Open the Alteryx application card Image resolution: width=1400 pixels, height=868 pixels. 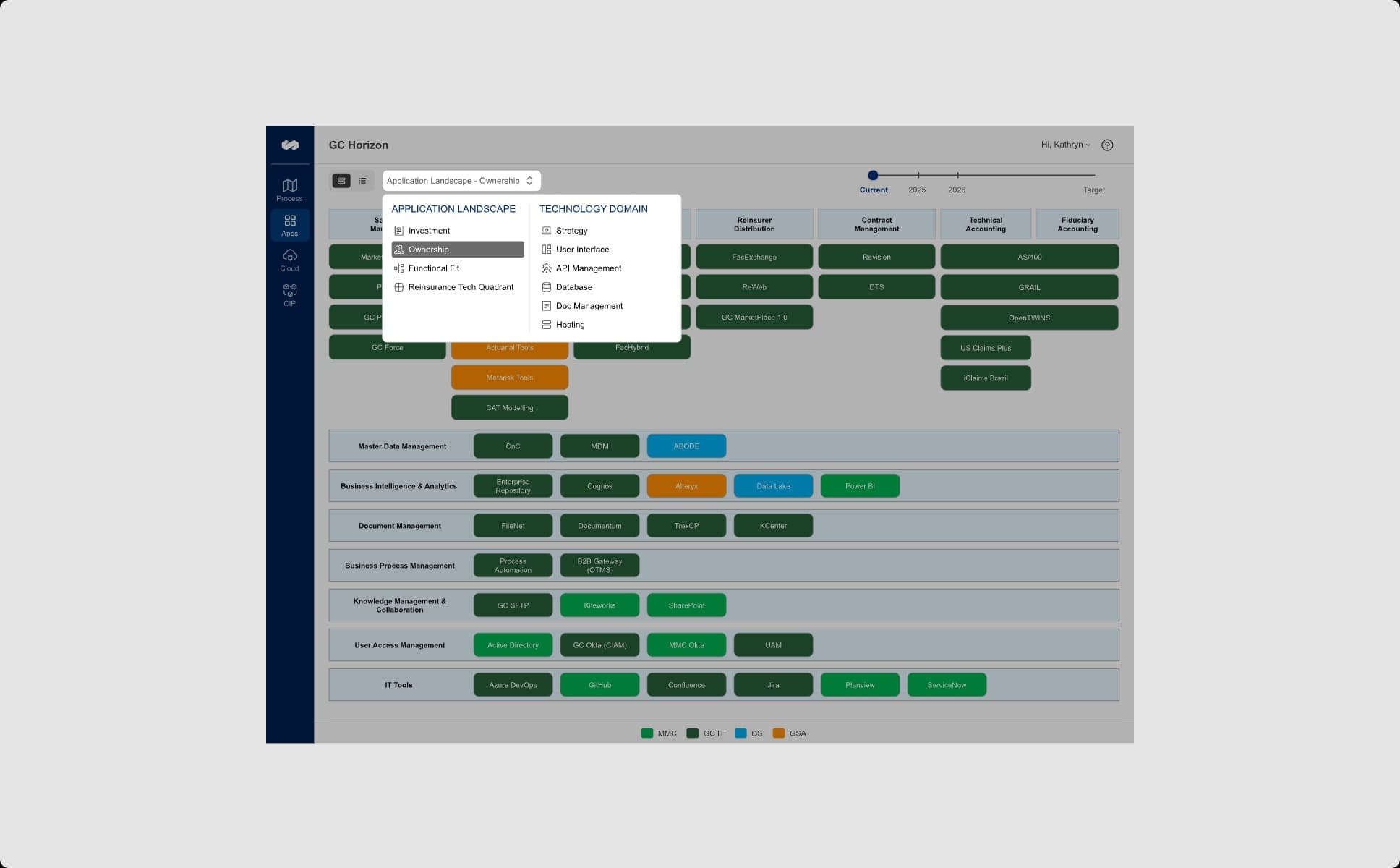pyautogui.click(x=686, y=486)
